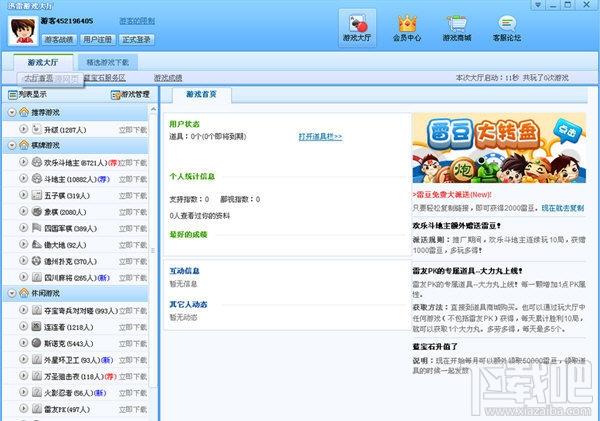Open 客服论坛 chat bubble icon
This screenshot has height=421, width=600.
(x=507, y=28)
